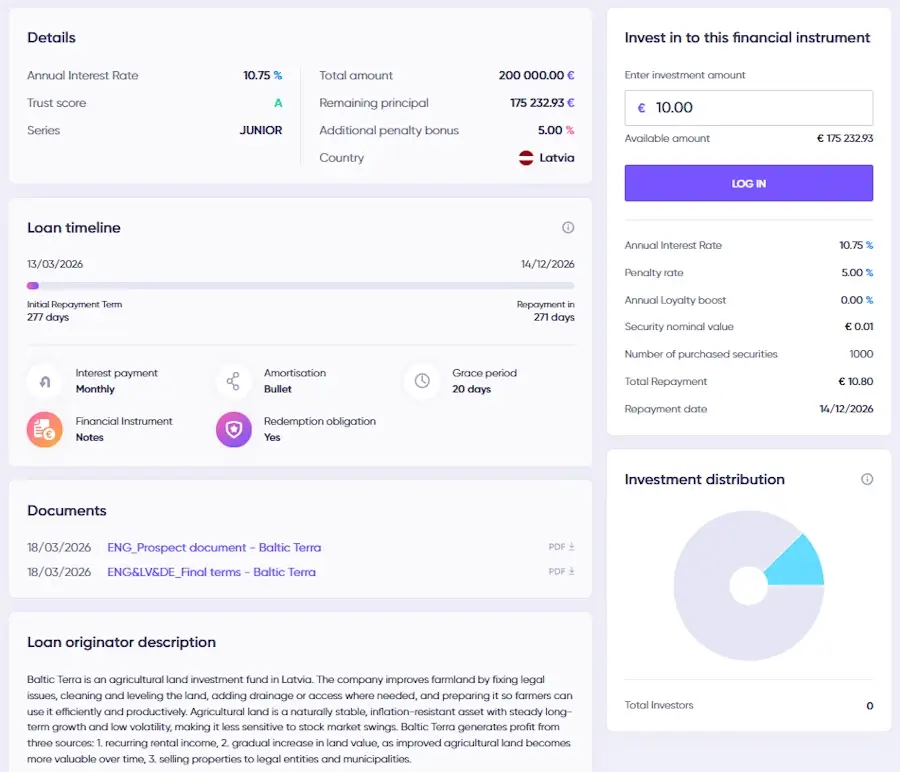
Task: Click the euro symbol in amount field
Action: click(641, 108)
